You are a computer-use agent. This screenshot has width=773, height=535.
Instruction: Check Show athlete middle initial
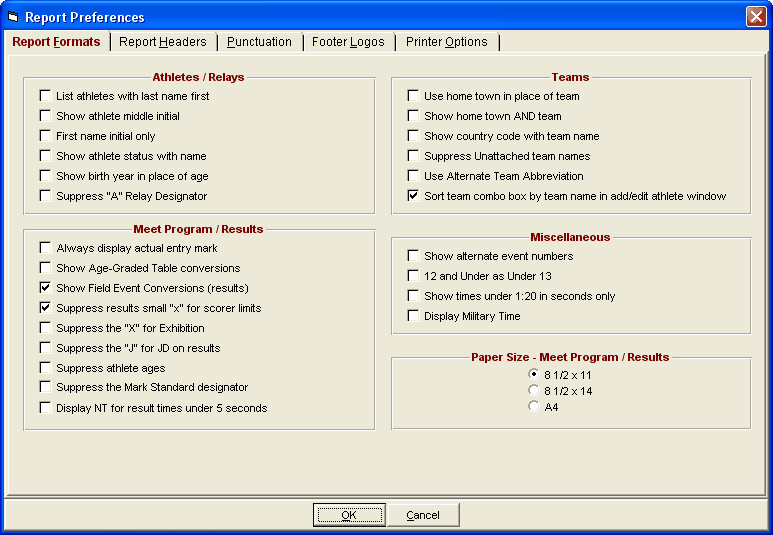(x=45, y=116)
